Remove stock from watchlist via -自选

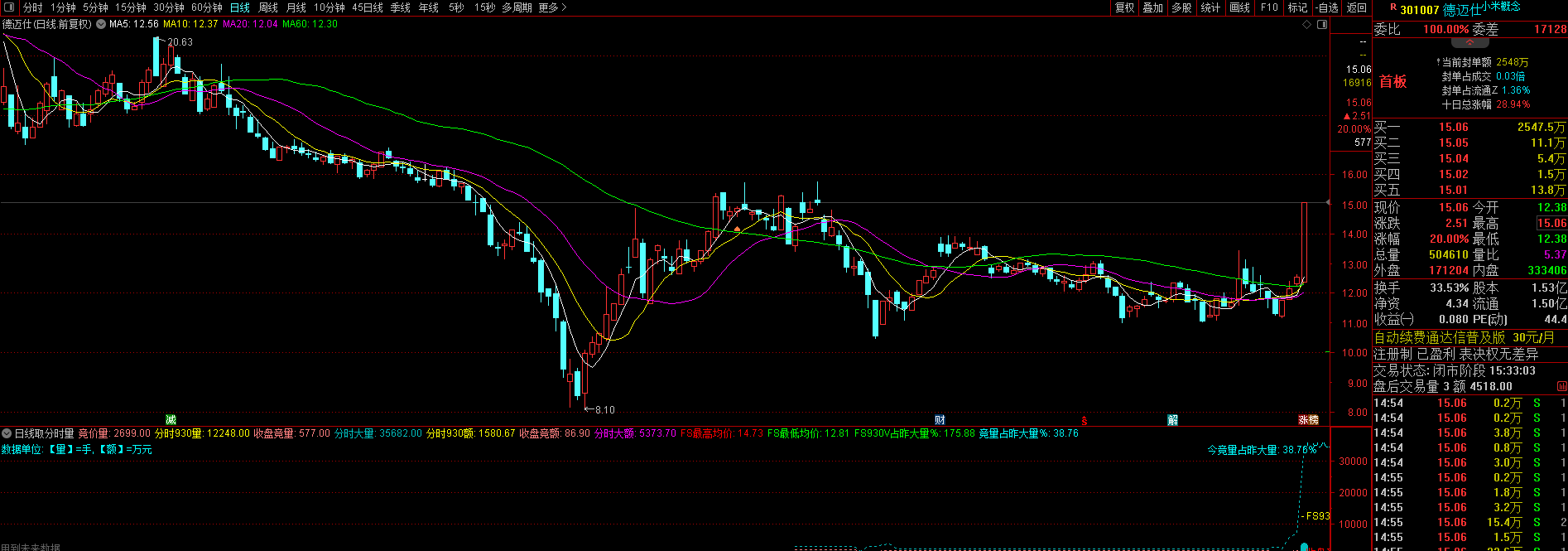tap(1327, 7)
